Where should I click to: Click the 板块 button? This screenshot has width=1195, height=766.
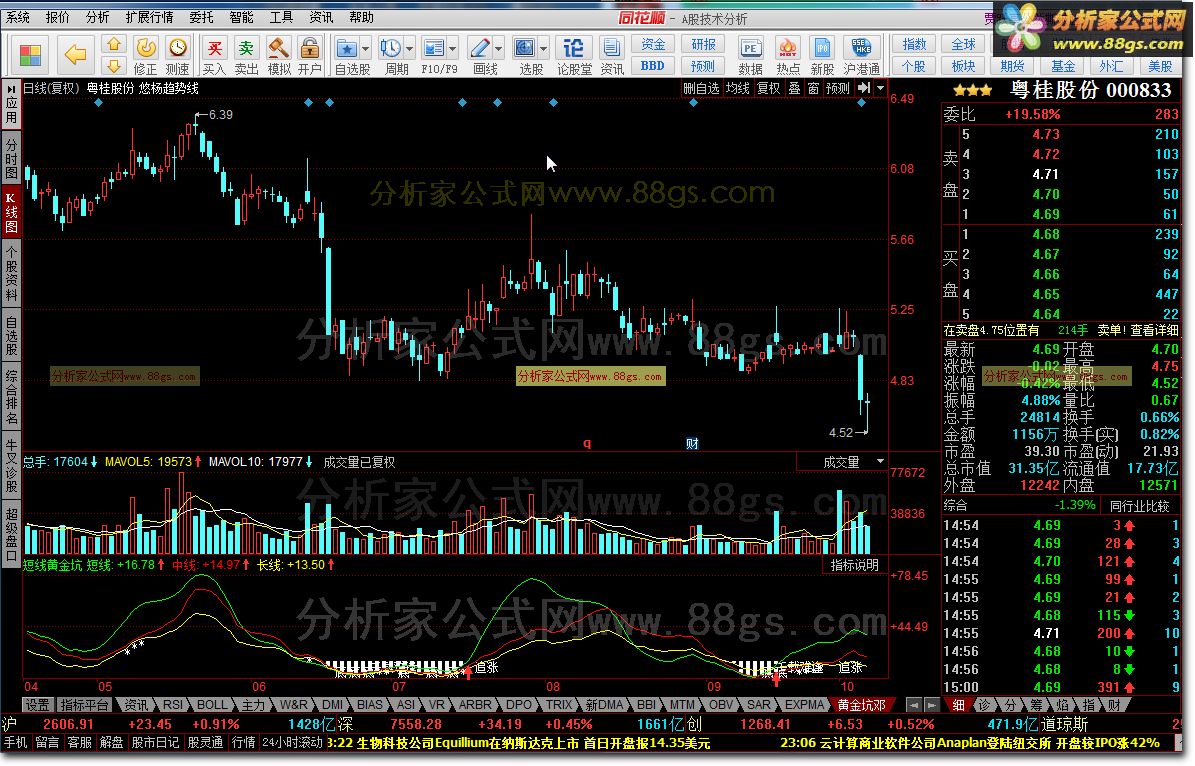(963, 66)
